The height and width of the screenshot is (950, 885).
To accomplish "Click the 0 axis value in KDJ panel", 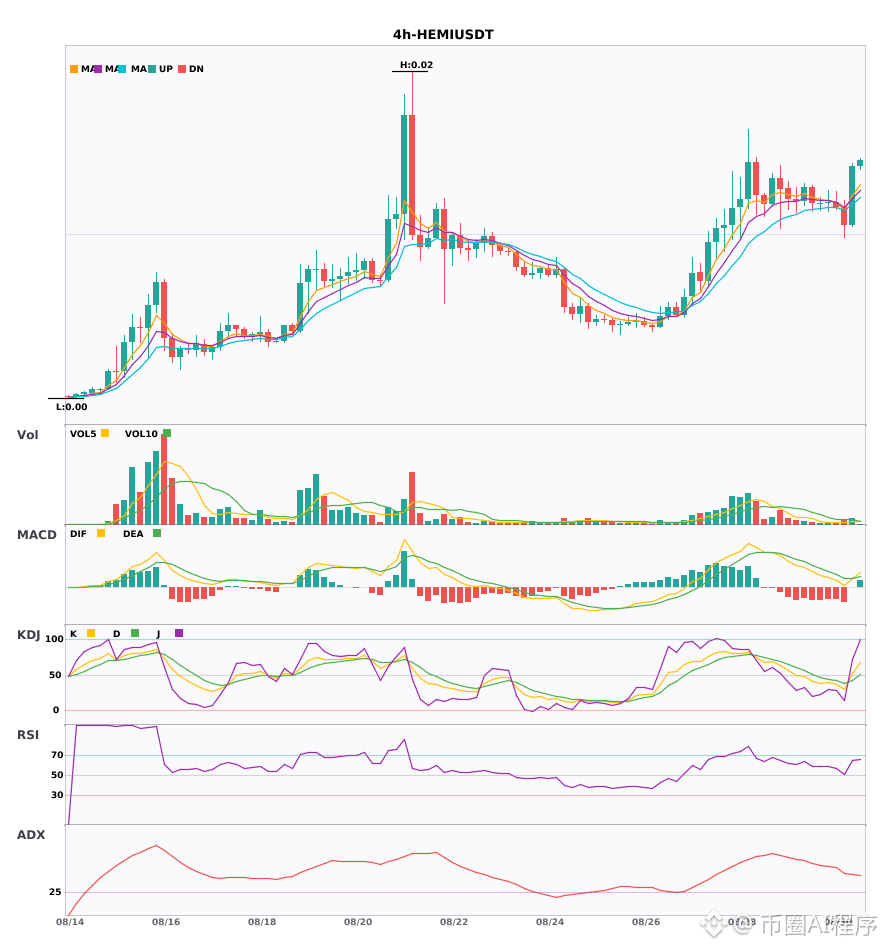I will click(56, 710).
